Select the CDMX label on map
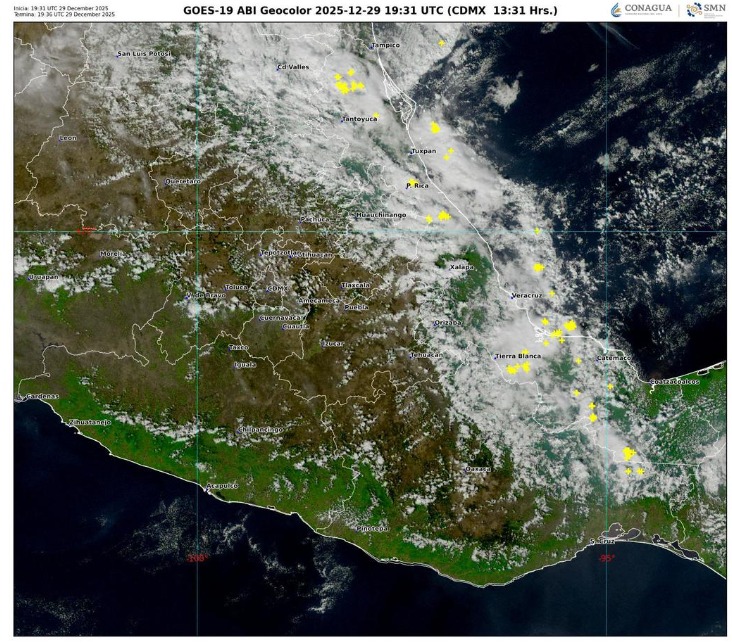The image size is (732, 643). (277, 288)
